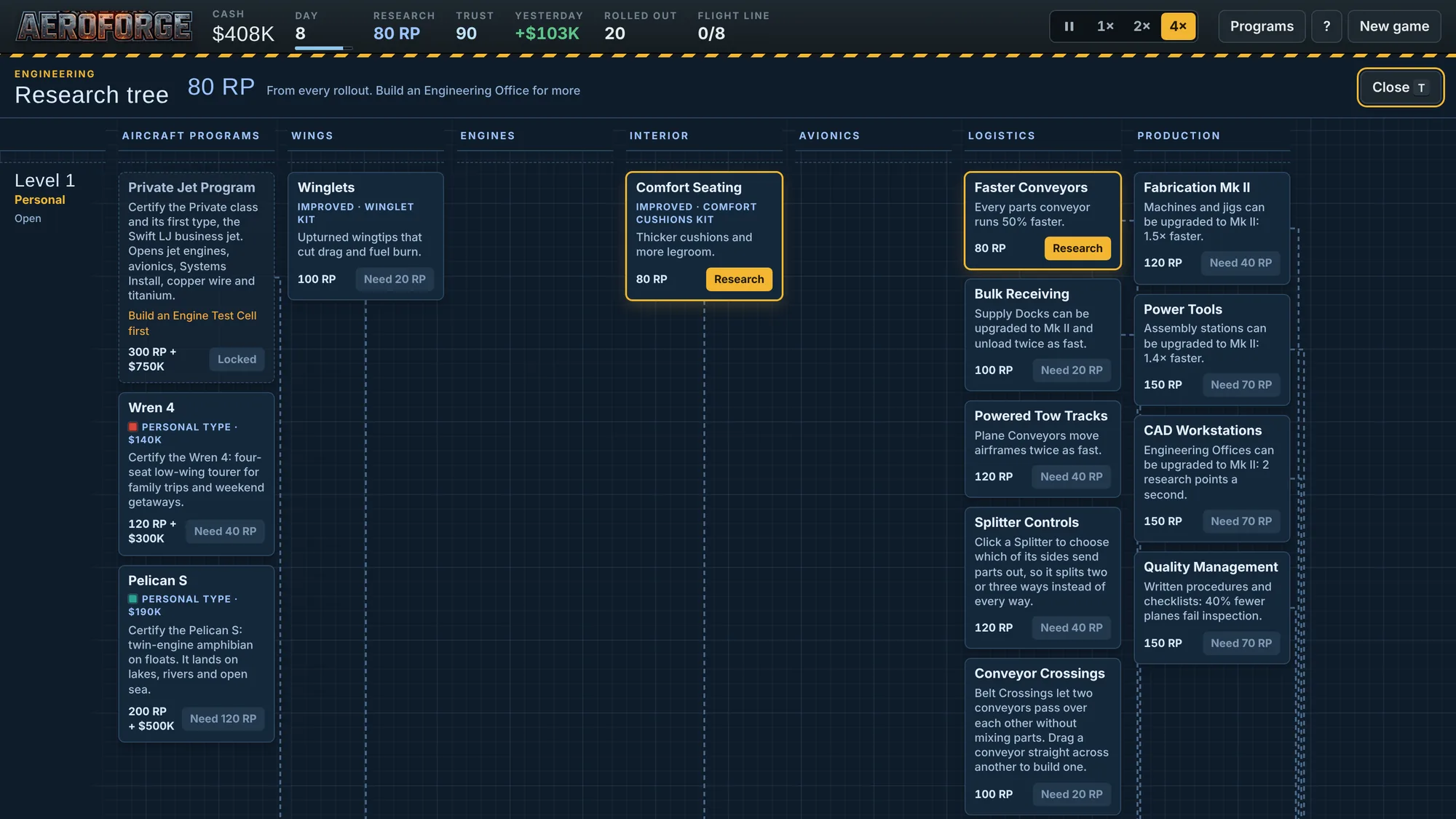Research Comfort Seating for 80 RP
Screen dimensions: 1456x819
tap(738, 280)
